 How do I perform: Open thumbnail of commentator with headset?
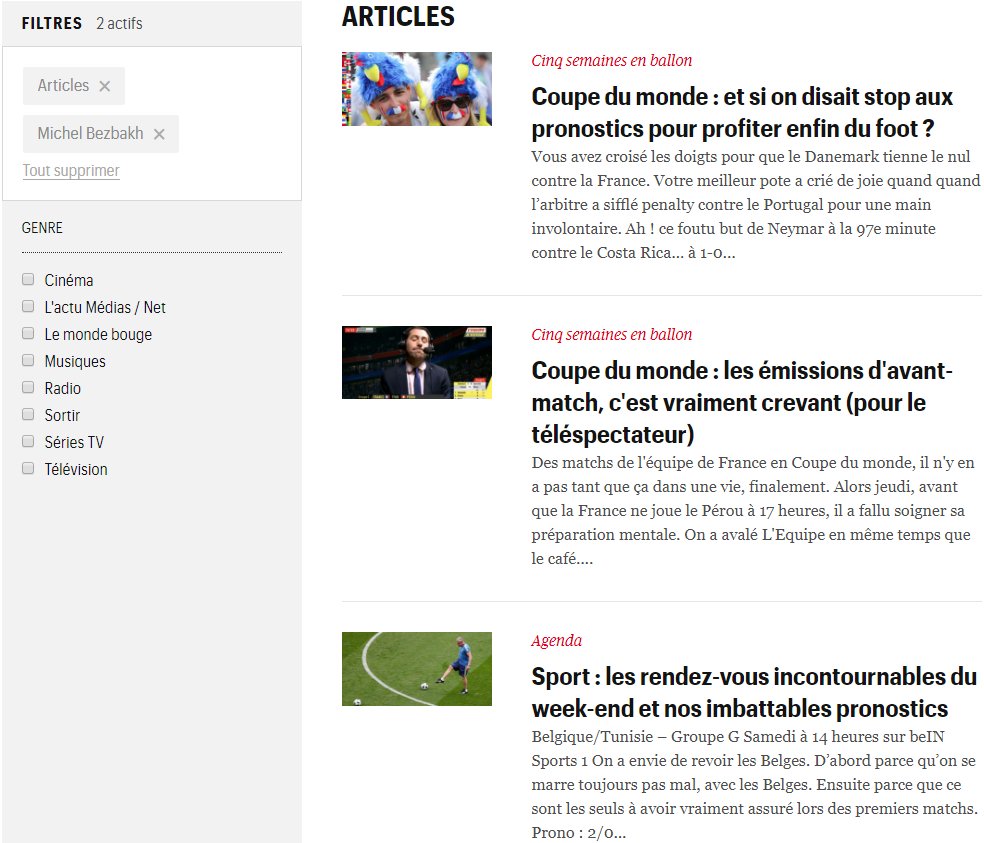[417, 362]
